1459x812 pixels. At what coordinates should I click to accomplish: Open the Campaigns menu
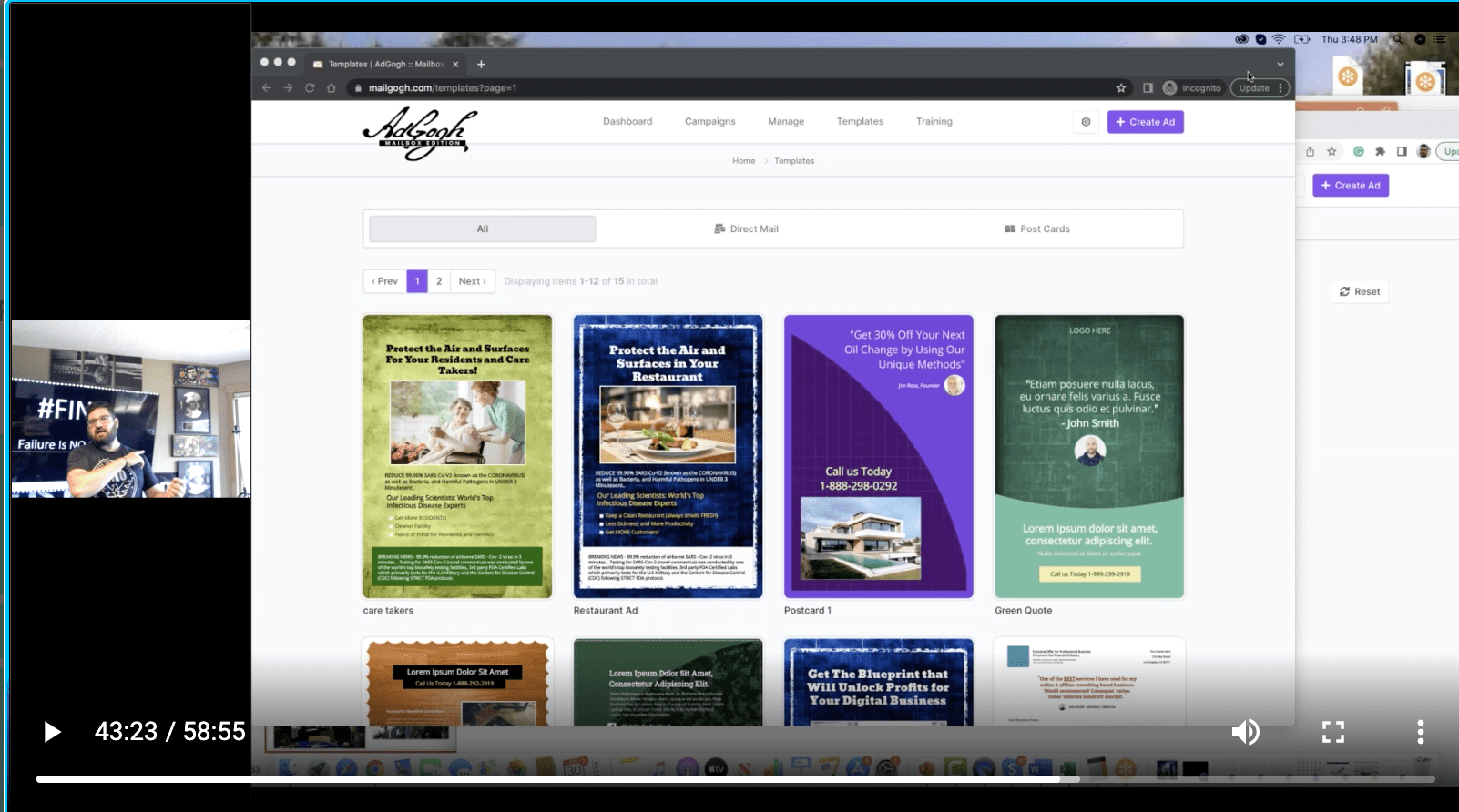coord(710,122)
